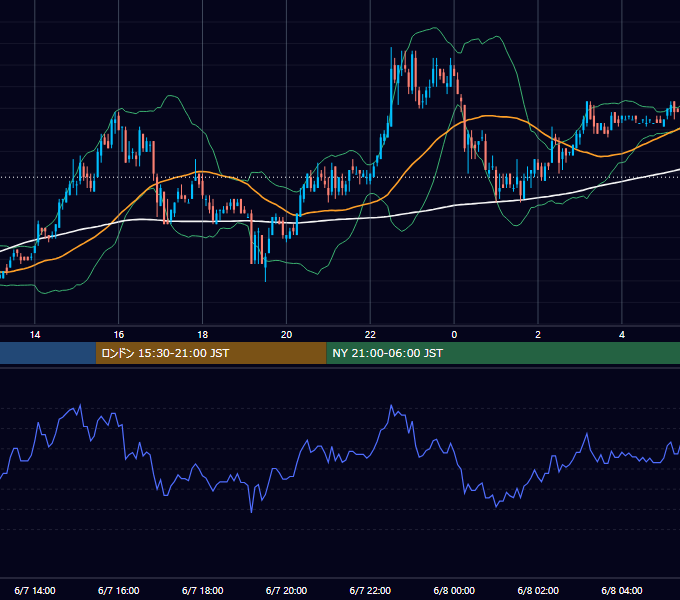Click the London session bar 15:30-21:00 JST
Viewport: 680px width, 600px height.
[x=211, y=353]
